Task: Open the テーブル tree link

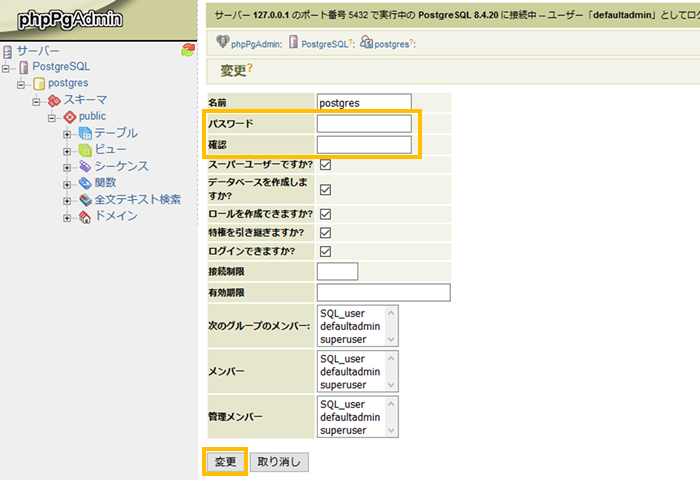Action: pos(116,133)
